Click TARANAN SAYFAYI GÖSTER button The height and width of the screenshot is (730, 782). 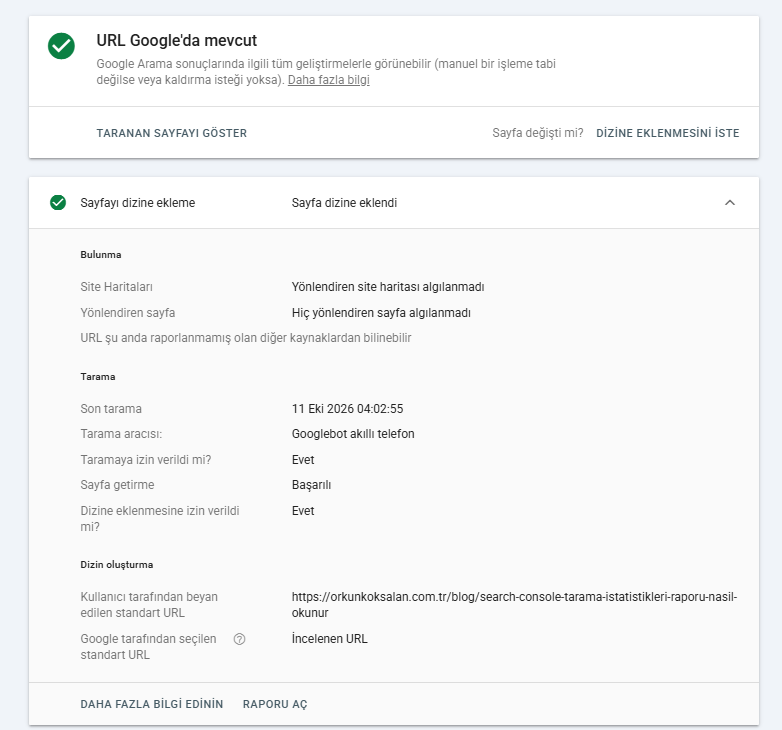click(x=172, y=133)
